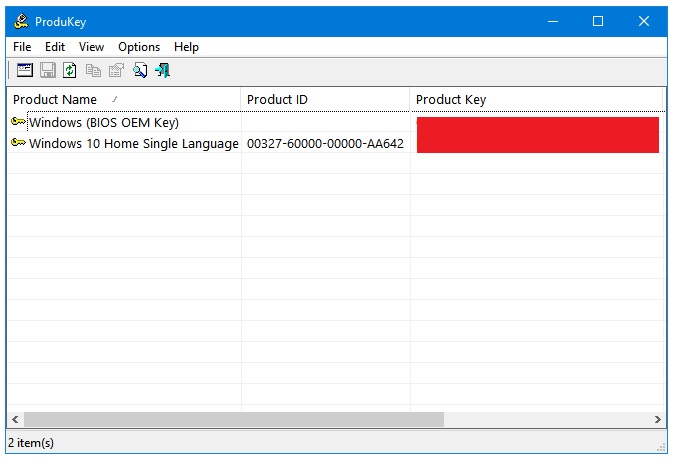This screenshot has width=675, height=460.
Task: Select the Windows 10 Home Single Language row
Action: (x=336, y=143)
